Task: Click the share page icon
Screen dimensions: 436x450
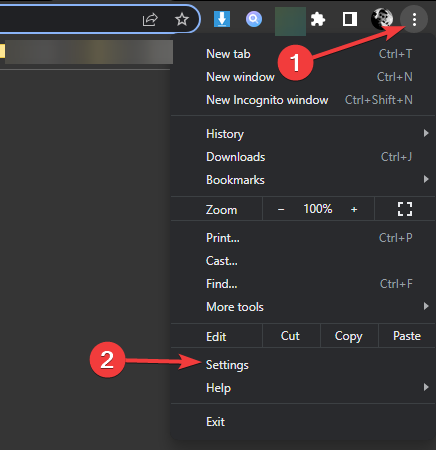Action: point(150,20)
